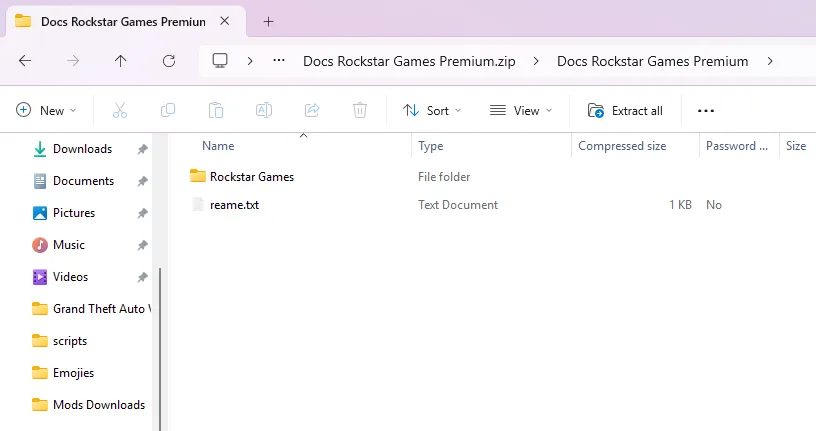
Task: Open the Sort dropdown menu
Action: [x=432, y=110]
